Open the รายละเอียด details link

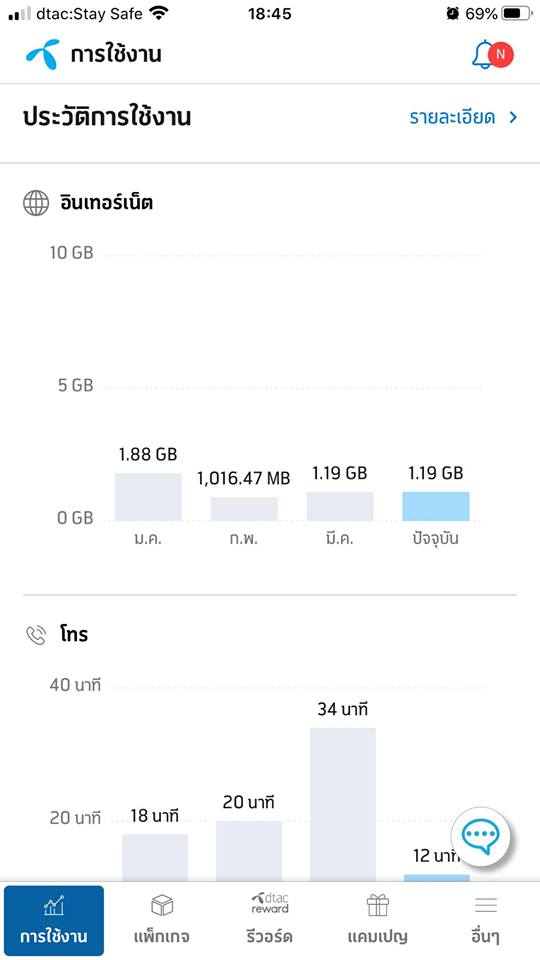coord(452,117)
